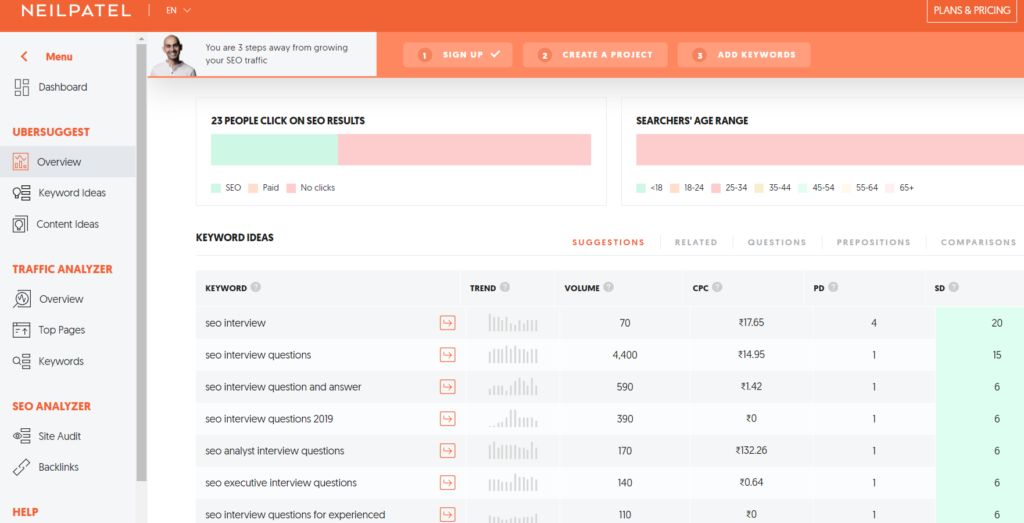Click the VOLUME column header
The image size is (1024, 523).
[x=582, y=288]
